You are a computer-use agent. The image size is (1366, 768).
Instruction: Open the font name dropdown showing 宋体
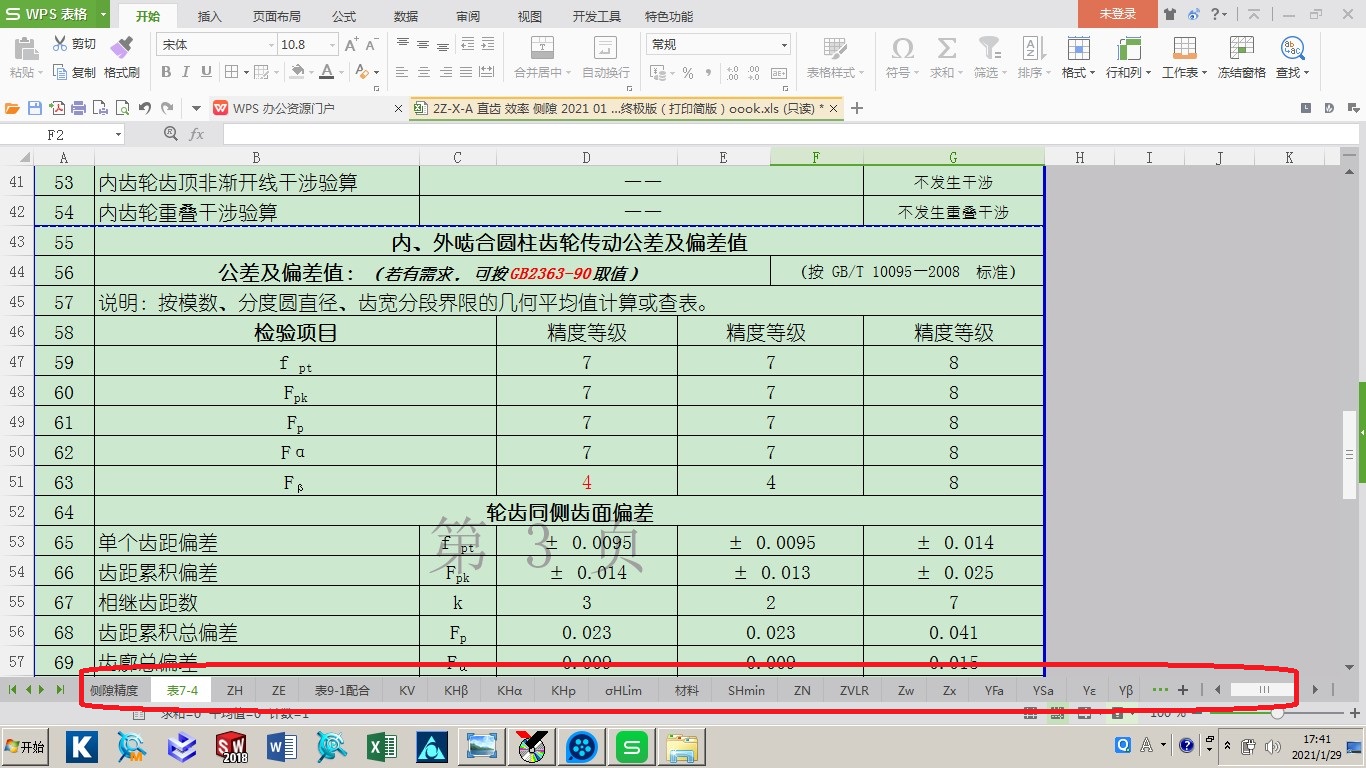(216, 45)
